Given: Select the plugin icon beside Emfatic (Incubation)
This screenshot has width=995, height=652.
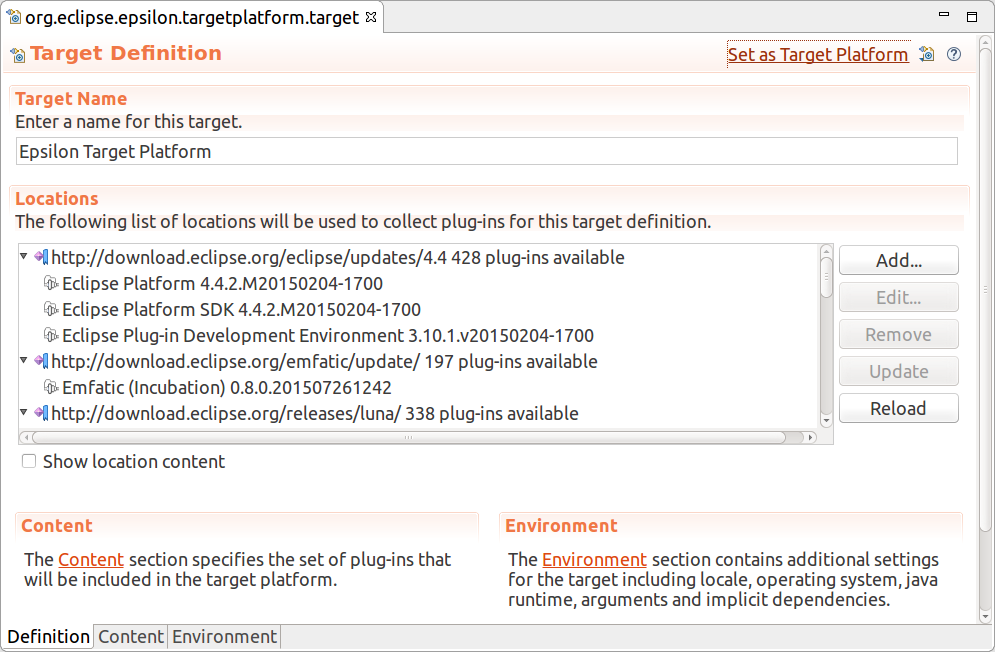Looking at the screenshot, I should 51,387.
